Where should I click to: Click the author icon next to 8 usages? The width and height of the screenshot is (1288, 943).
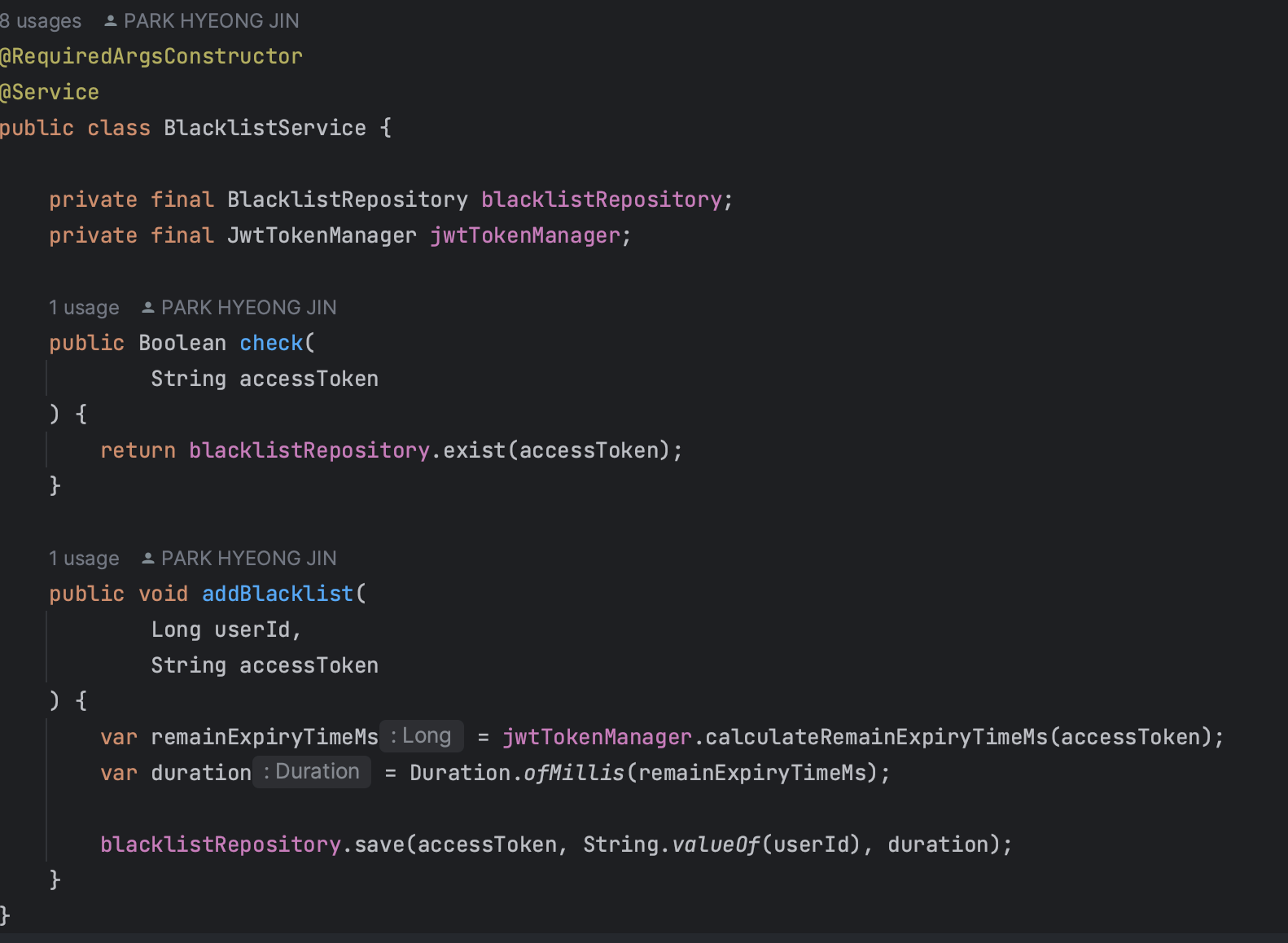111,21
